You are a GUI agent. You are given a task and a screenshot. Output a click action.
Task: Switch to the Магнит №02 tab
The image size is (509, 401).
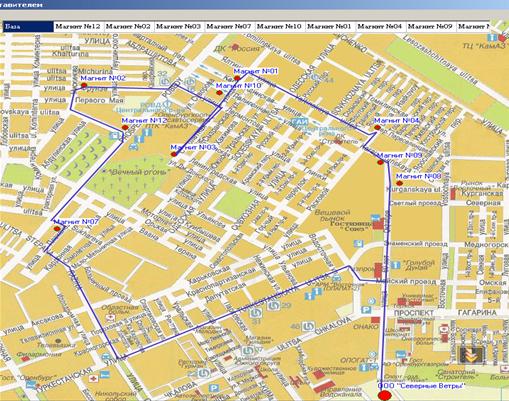click(x=129, y=27)
